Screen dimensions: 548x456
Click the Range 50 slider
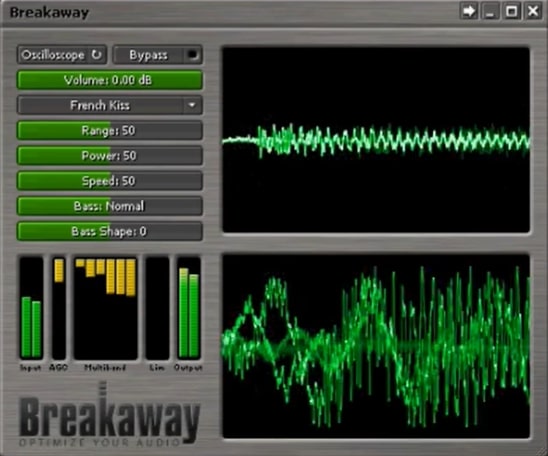(x=109, y=130)
